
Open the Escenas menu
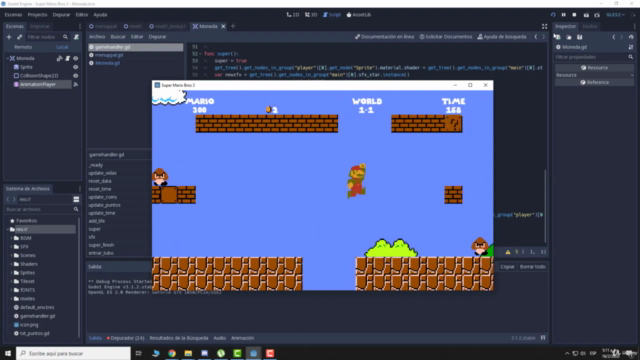click(13, 15)
